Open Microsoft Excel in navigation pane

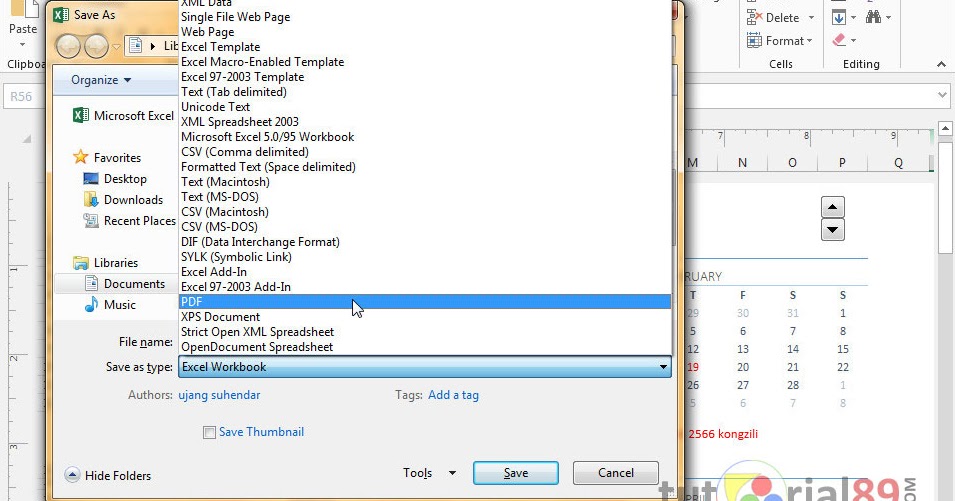click(x=124, y=116)
